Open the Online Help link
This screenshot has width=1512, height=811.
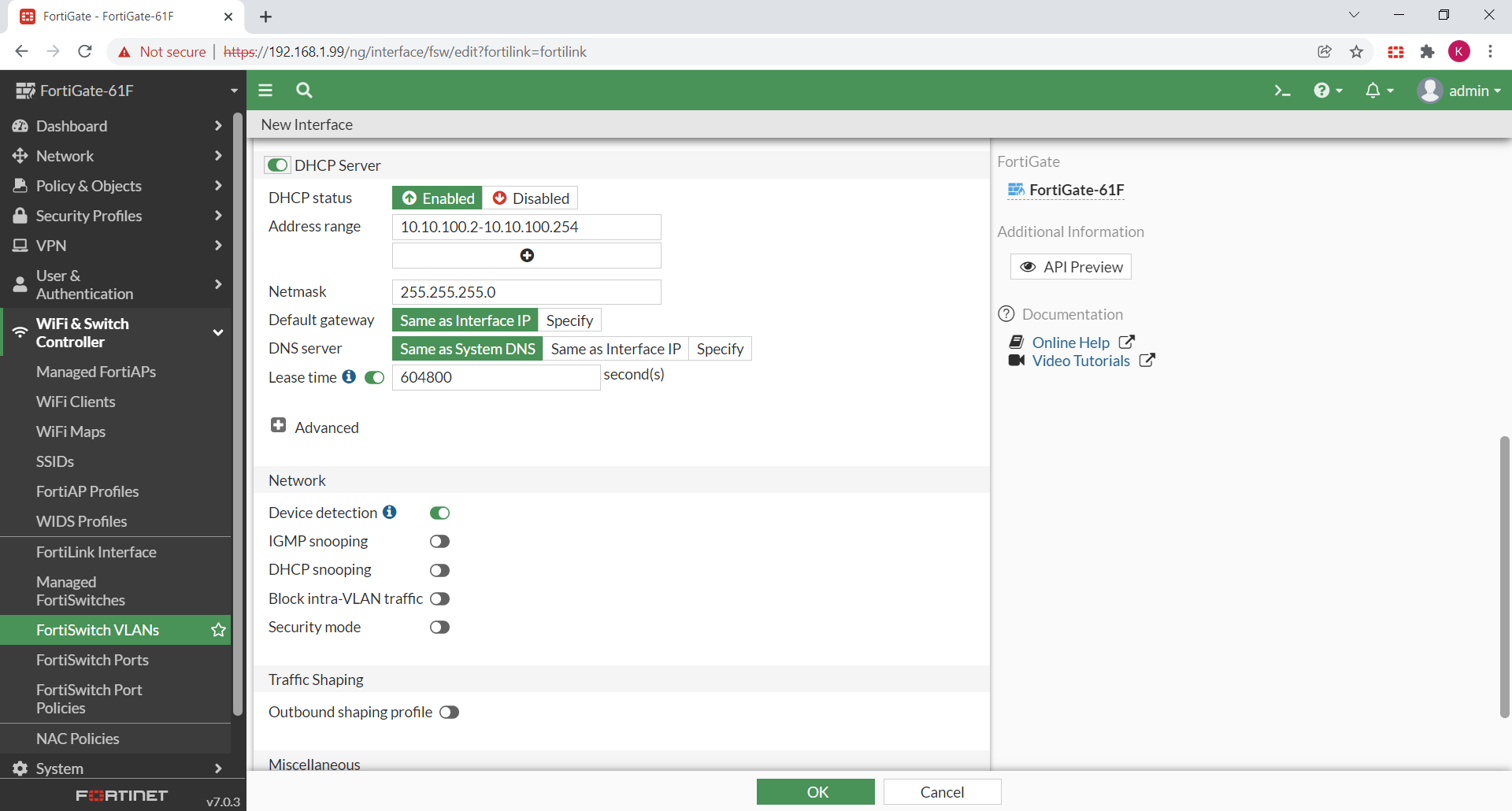[1071, 343]
